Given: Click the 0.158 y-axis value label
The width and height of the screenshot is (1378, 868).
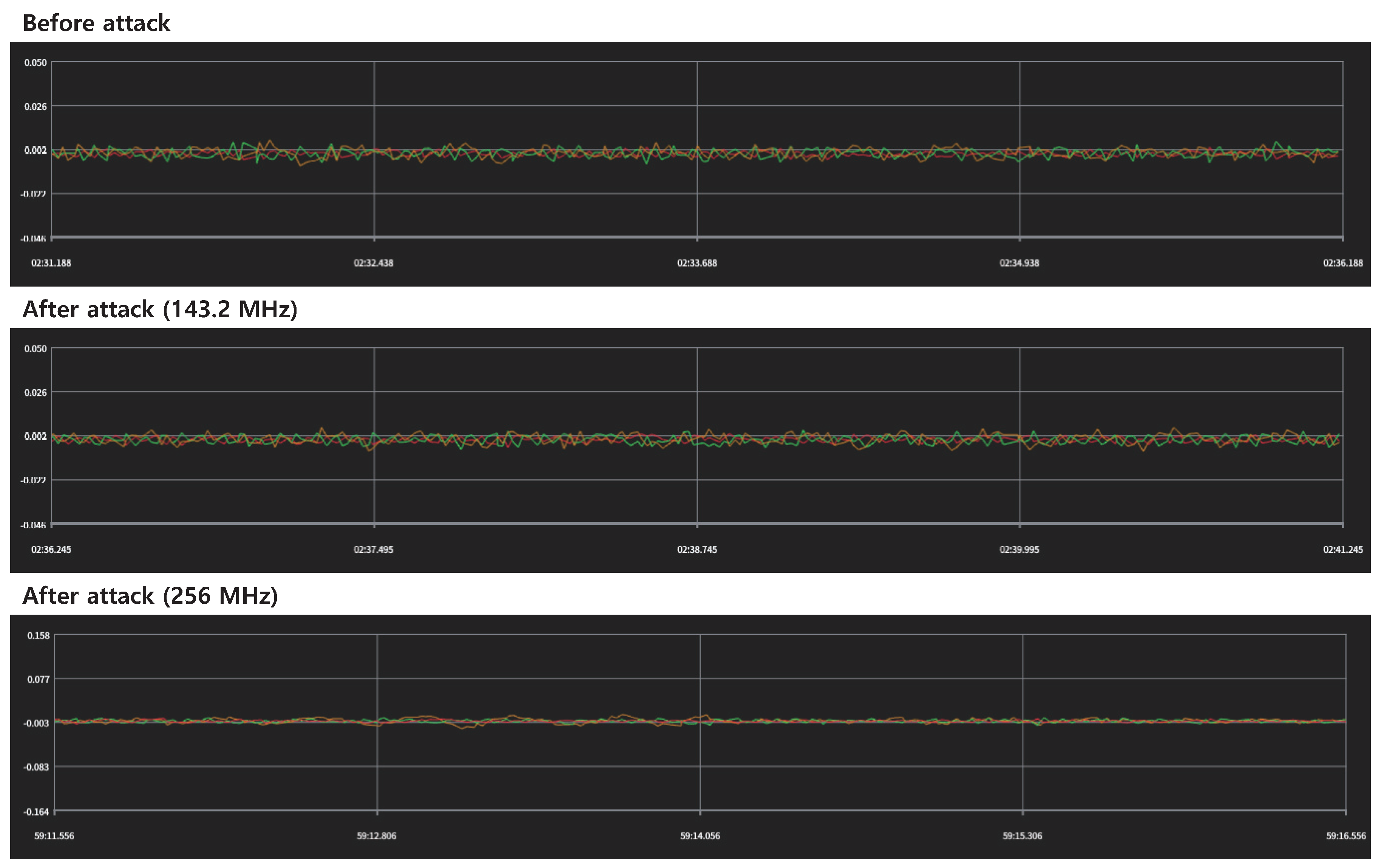Looking at the screenshot, I should [39, 635].
